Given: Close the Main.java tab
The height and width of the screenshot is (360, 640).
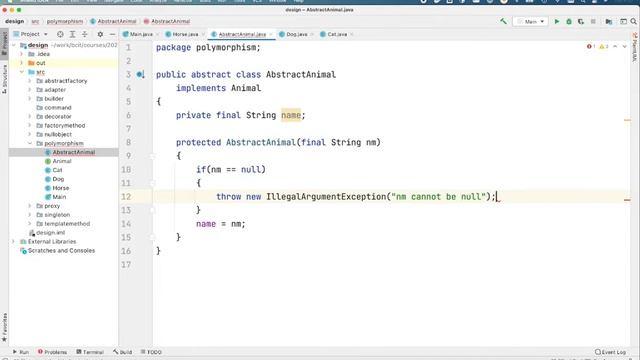Looking at the screenshot, I should 158,34.
